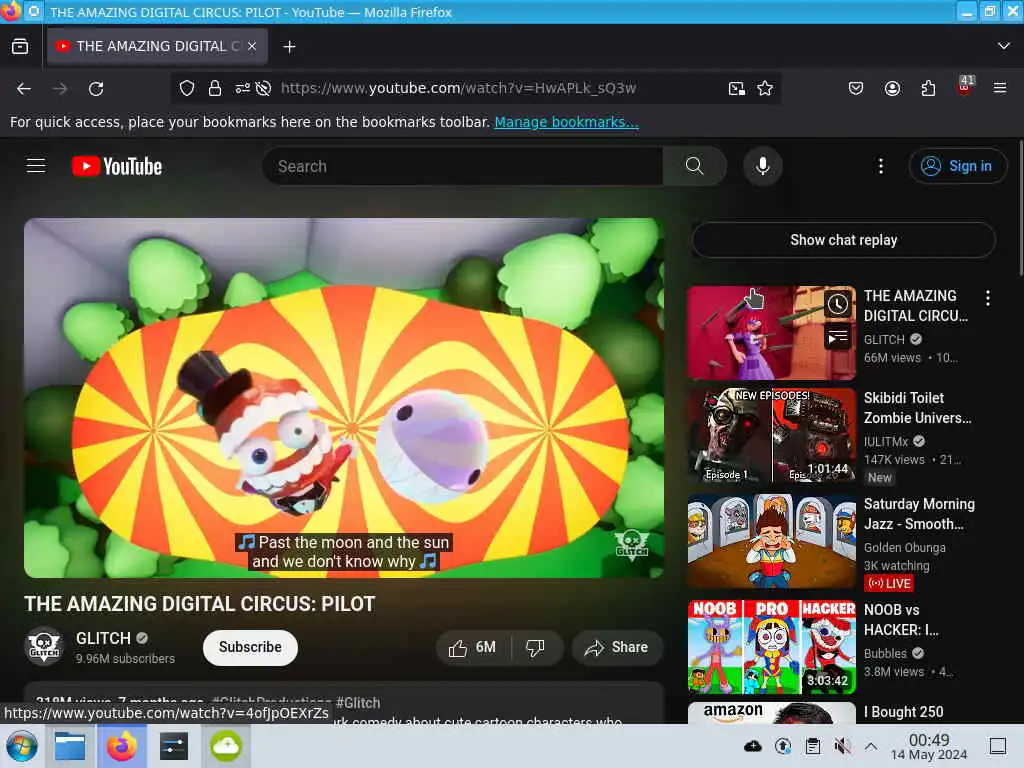Click the #Glitch hashtag
Image resolution: width=1024 pixels, height=768 pixels.
coord(358,703)
